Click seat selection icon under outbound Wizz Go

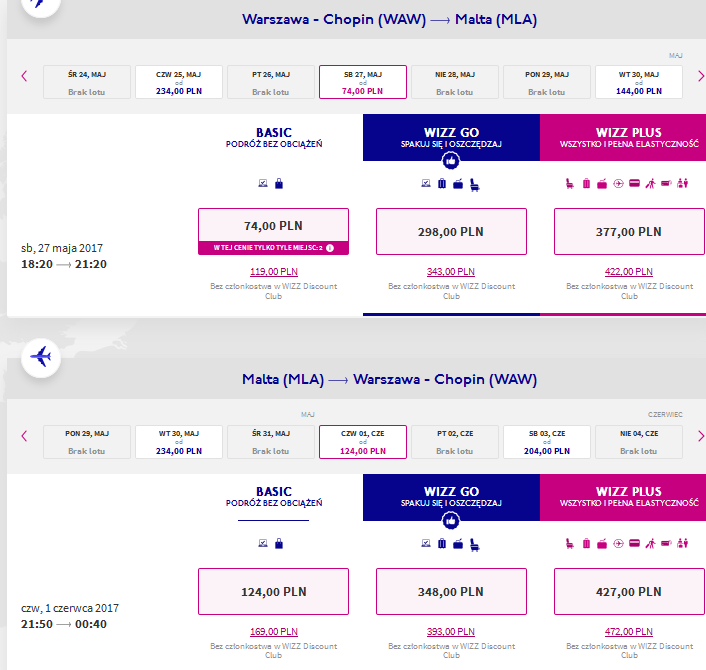point(475,185)
